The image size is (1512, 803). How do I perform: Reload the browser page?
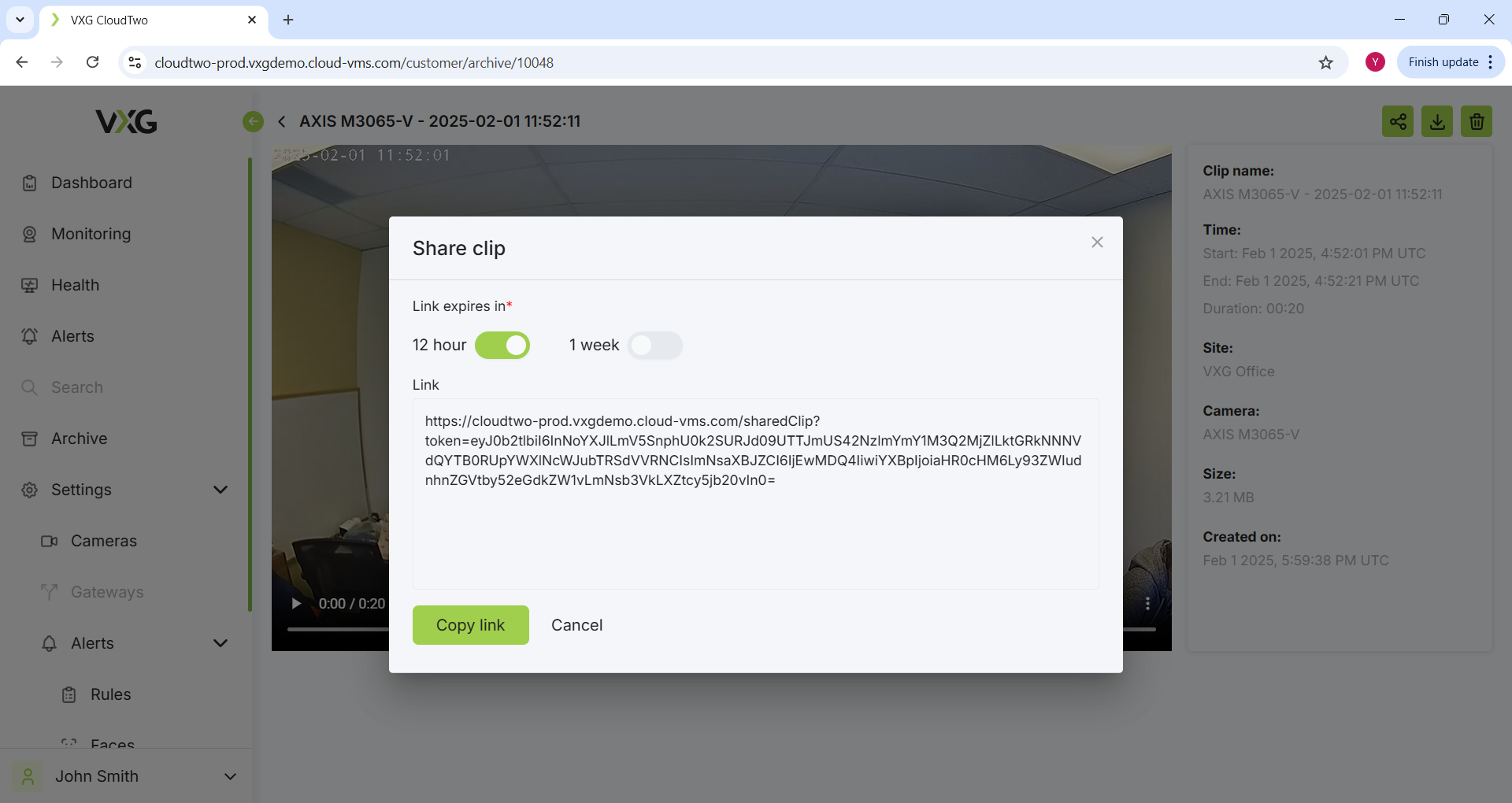click(92, 62)
